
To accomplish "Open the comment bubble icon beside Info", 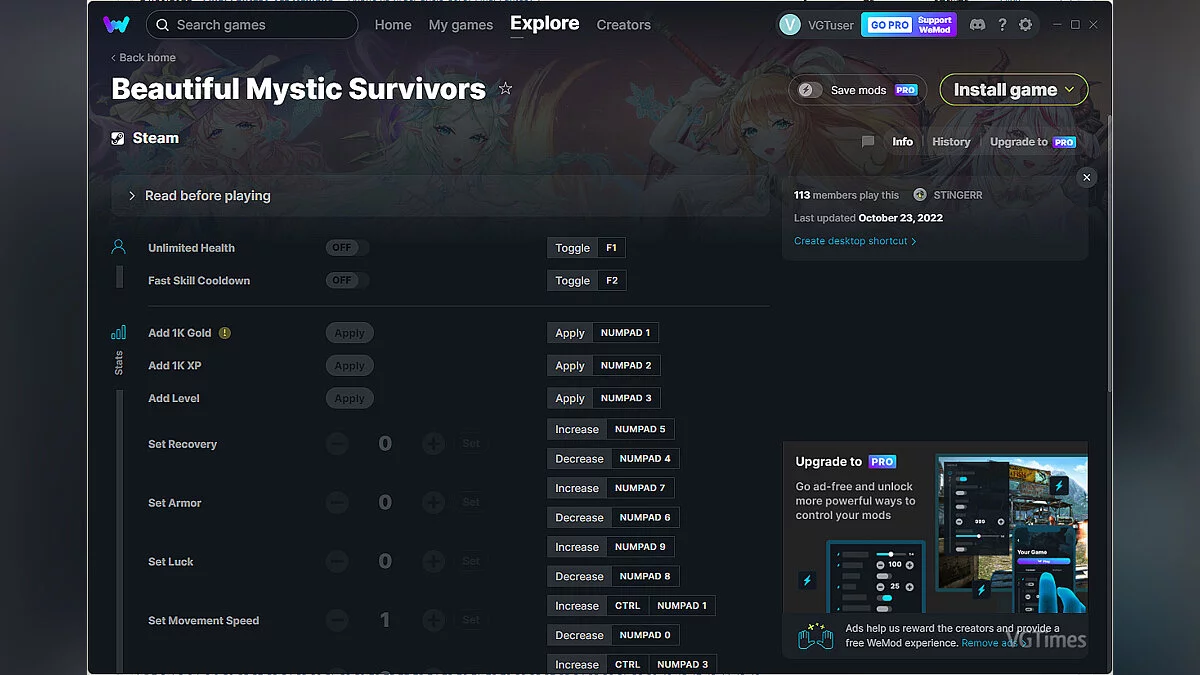I will click(867, 142).
